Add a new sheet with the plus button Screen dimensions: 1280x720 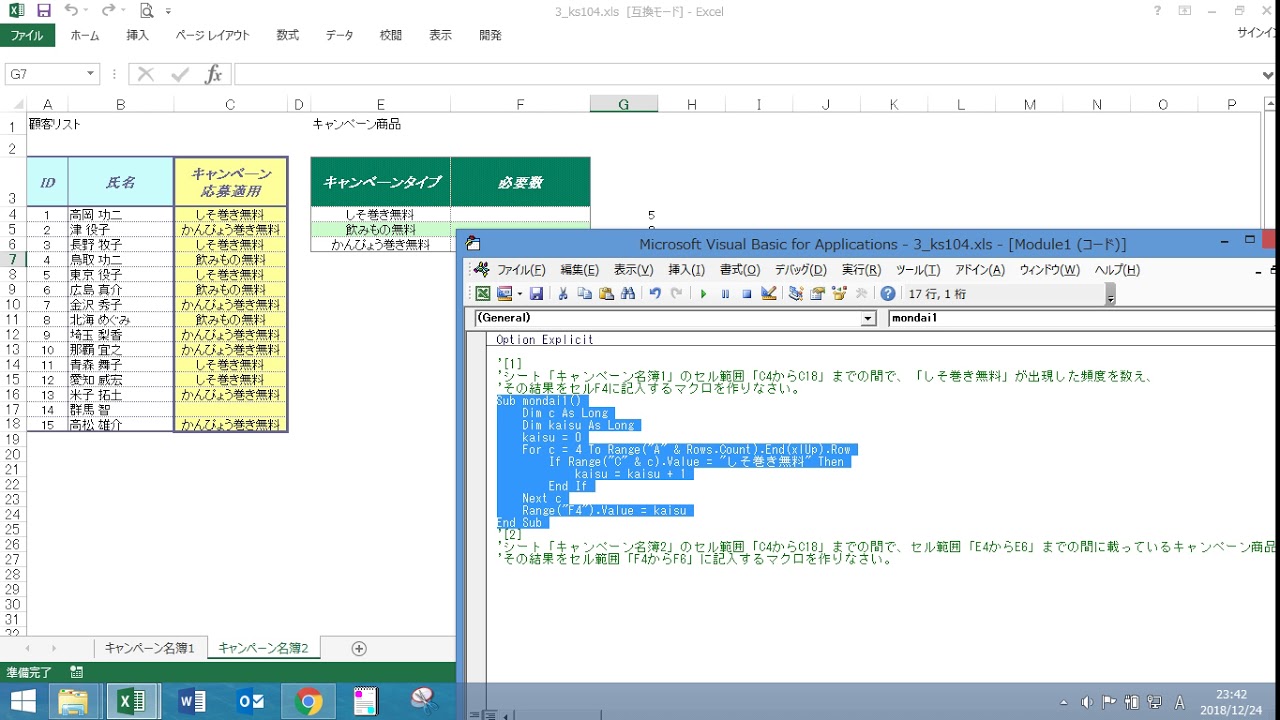[x=359, y=648]
